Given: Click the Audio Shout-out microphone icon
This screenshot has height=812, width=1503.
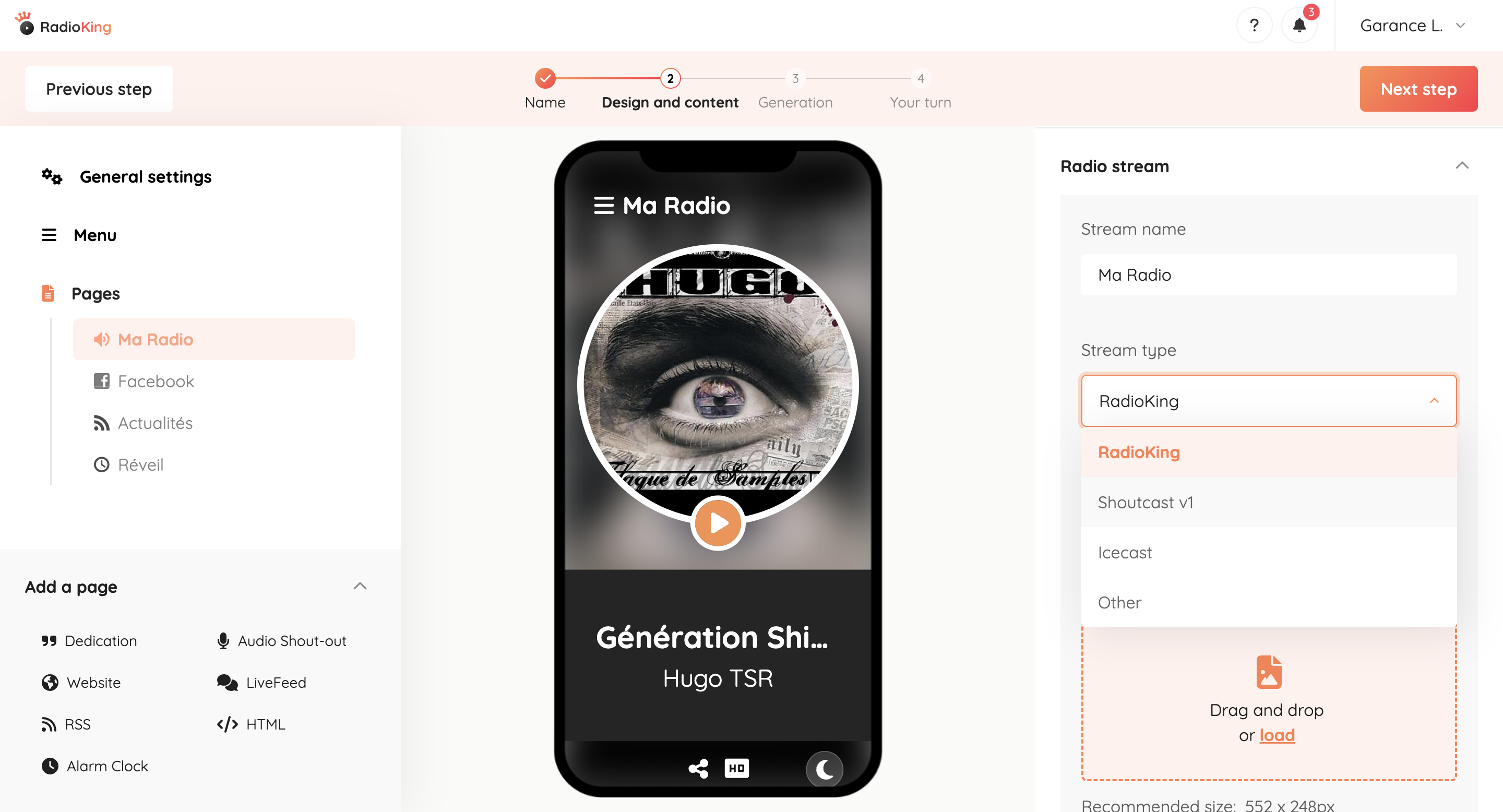Looking at the screenshot, I should click(223, 640).
